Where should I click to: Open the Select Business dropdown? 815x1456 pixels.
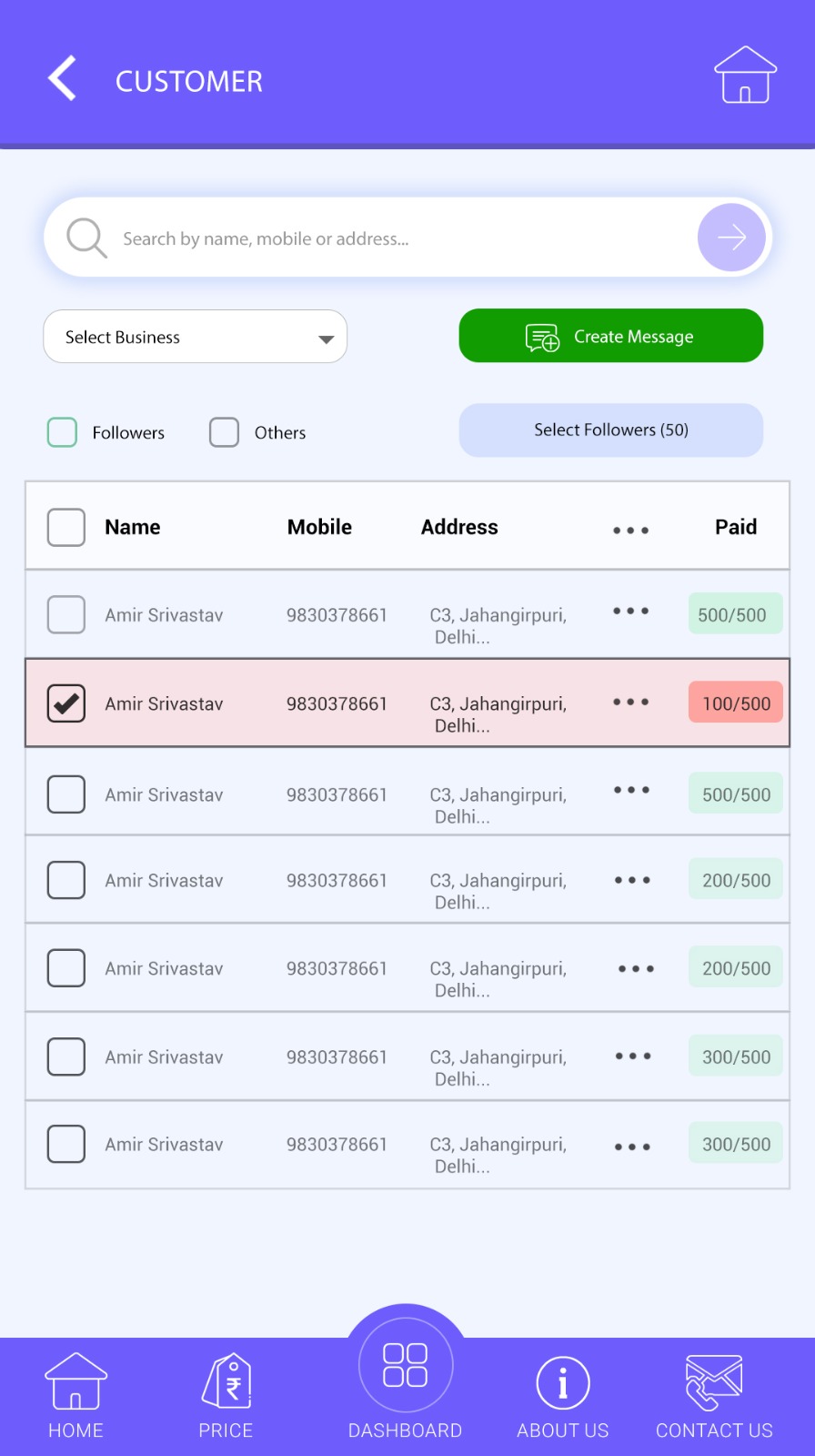coord(194,337)
